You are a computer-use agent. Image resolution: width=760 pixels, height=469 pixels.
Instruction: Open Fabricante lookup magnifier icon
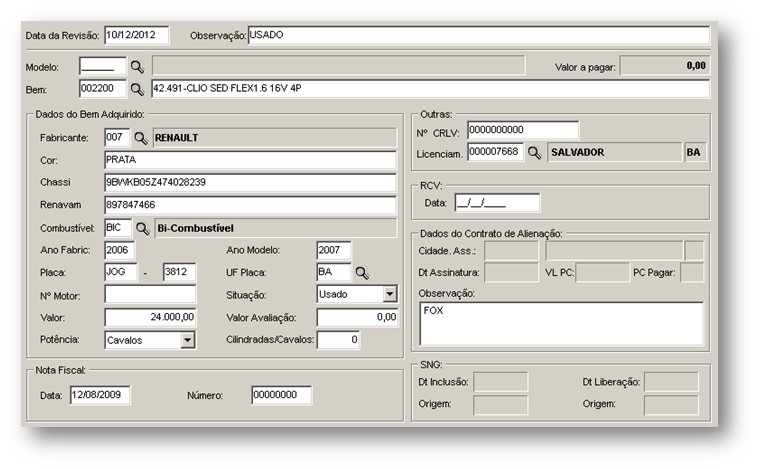point(141,138)
